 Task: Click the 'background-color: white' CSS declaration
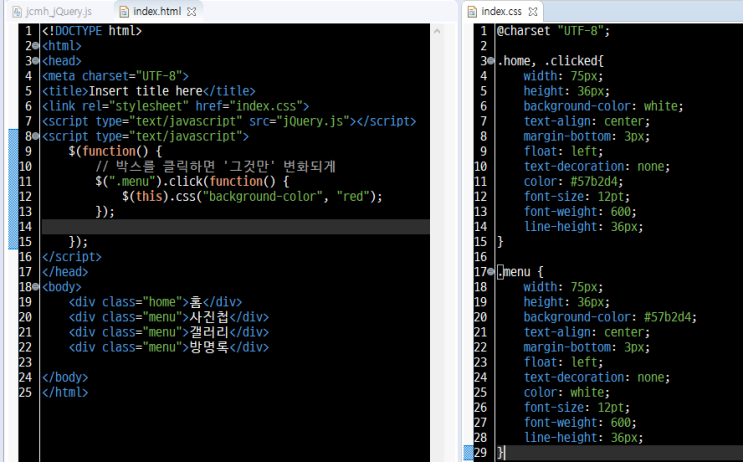coord(603,106)
